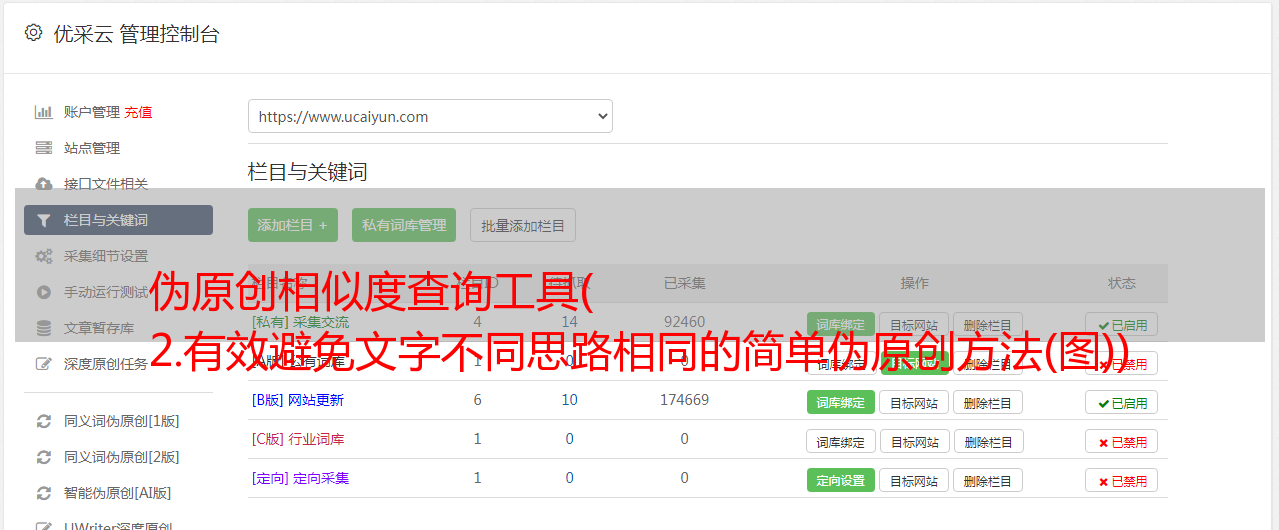
Task: Click 删除栏目 in the 定向采集 row
Action: [x=988, y=480]
